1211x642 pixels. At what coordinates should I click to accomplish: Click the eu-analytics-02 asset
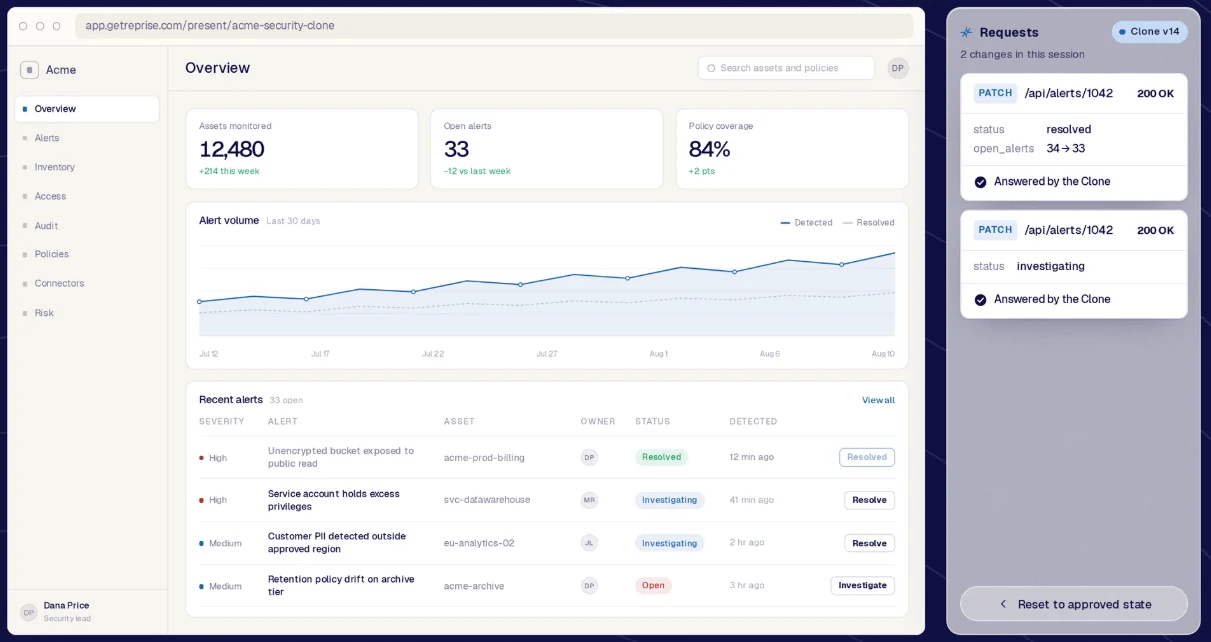(x=479, y=543)
